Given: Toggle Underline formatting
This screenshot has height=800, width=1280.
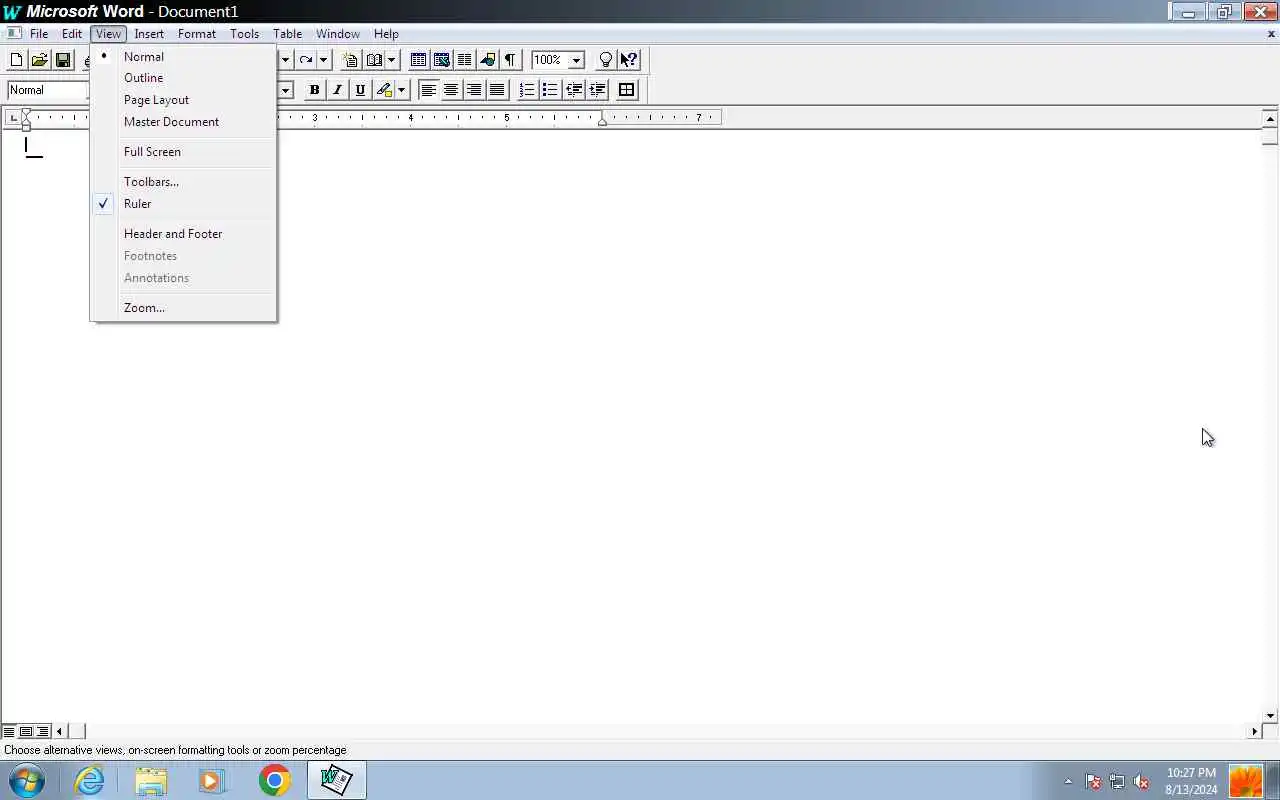Looking at the screenshot, I should click(360, 90).
